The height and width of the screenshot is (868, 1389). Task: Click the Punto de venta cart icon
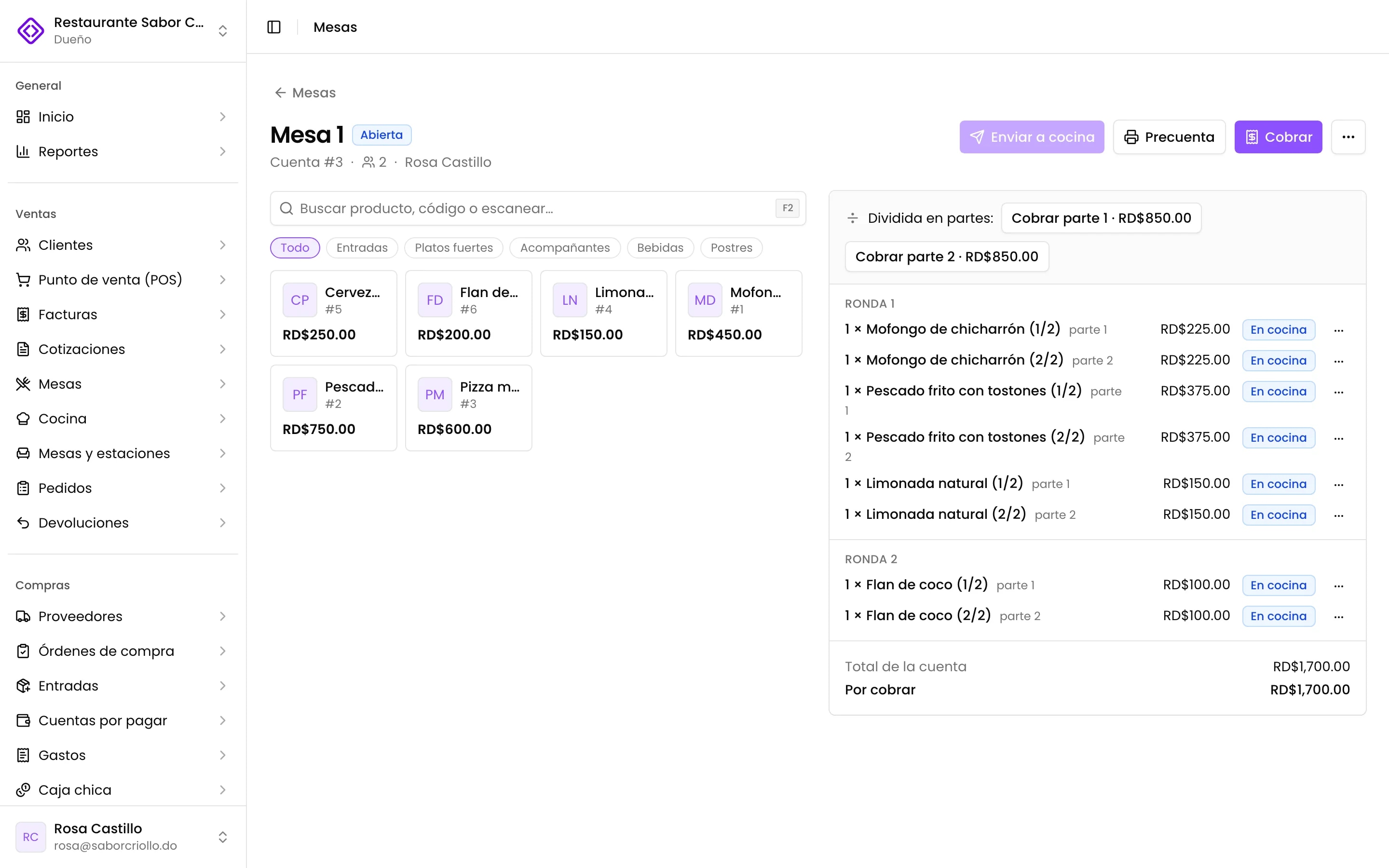pyautogui.click(x=23, y=280)
